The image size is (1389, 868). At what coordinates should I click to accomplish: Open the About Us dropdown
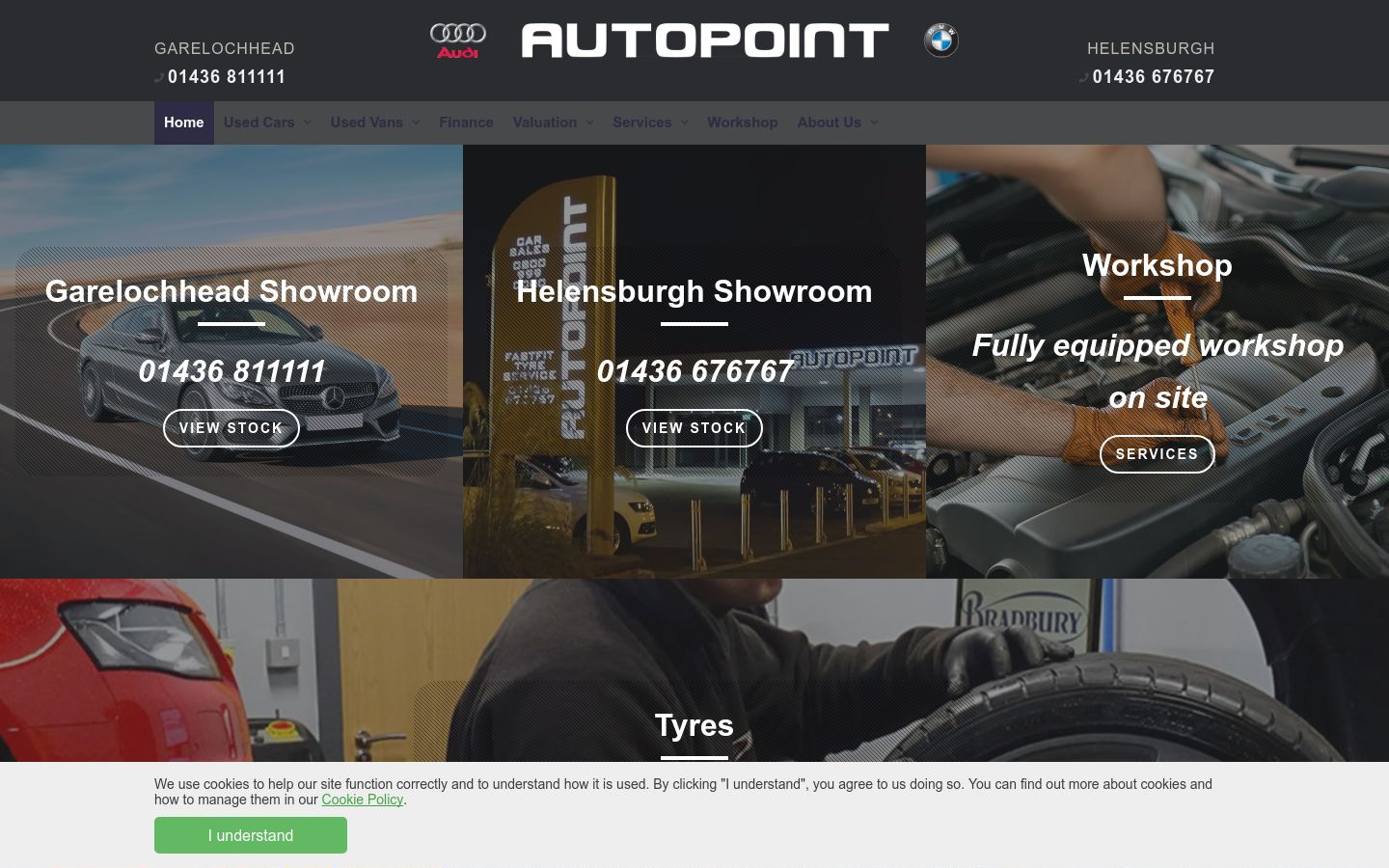coord(838,122)
